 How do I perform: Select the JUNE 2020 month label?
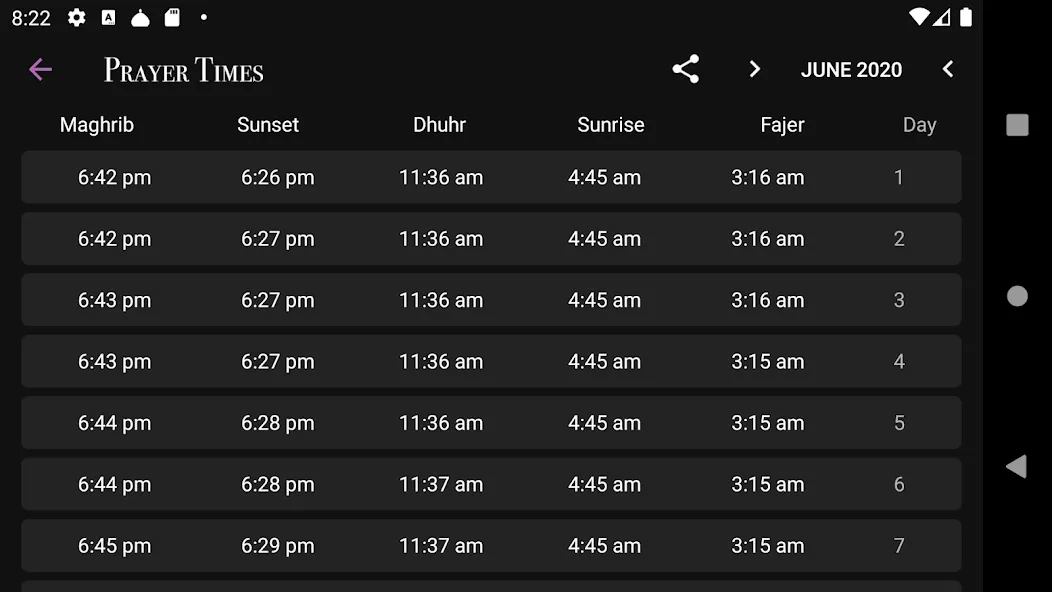click(x=851, y=70)
